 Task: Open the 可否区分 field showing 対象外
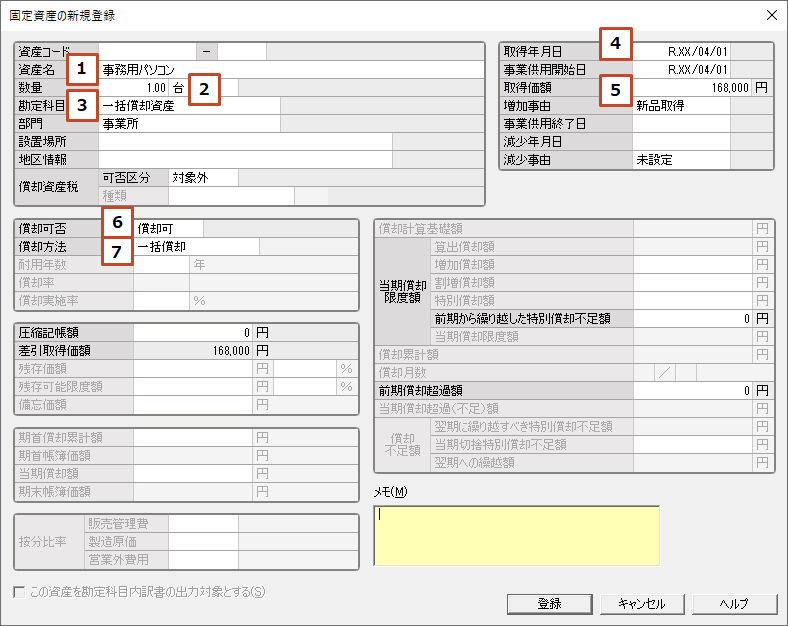[x=203, y=178]
